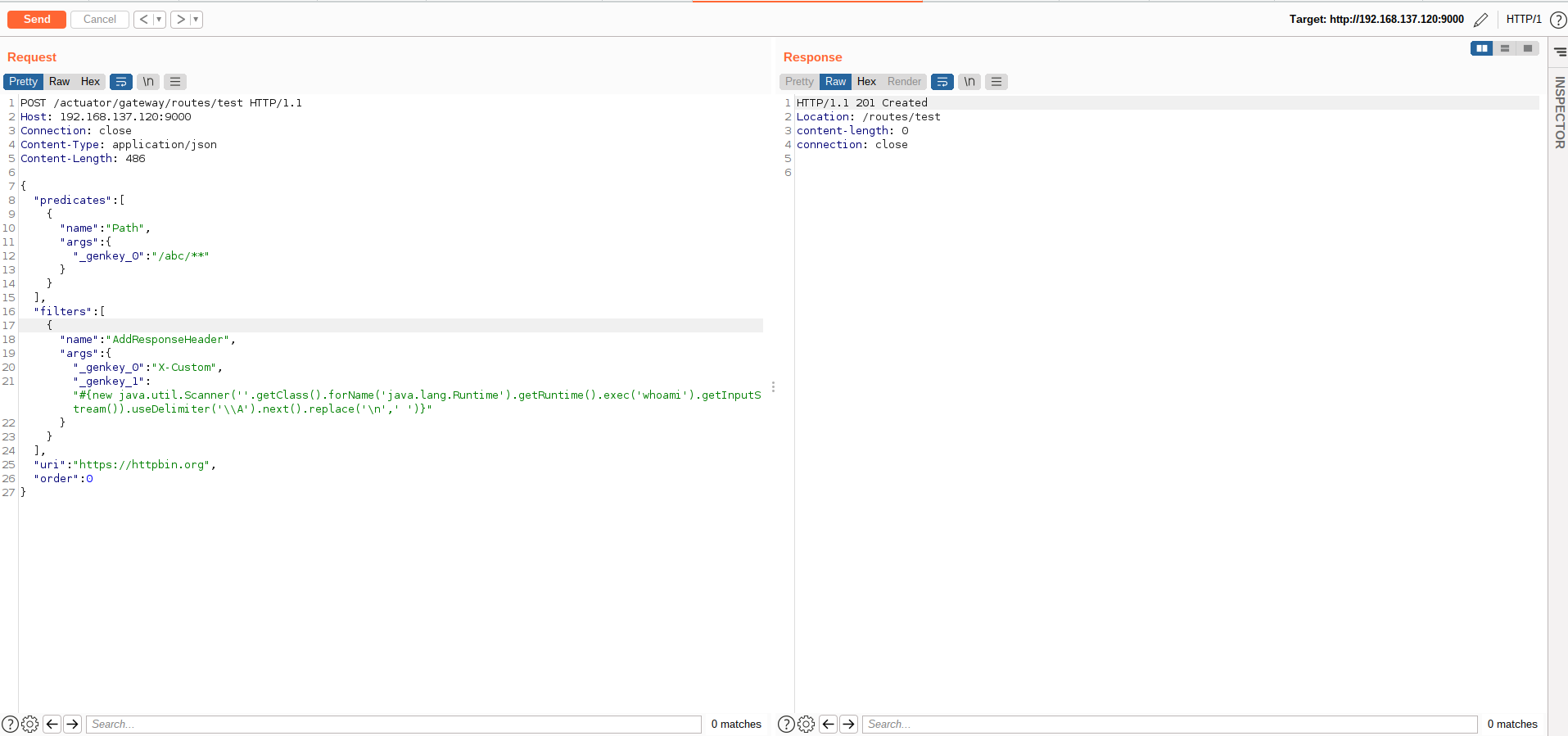Open Response panel options menu icon
Screen dimensions: 1568x736
(x=996, y=82)
